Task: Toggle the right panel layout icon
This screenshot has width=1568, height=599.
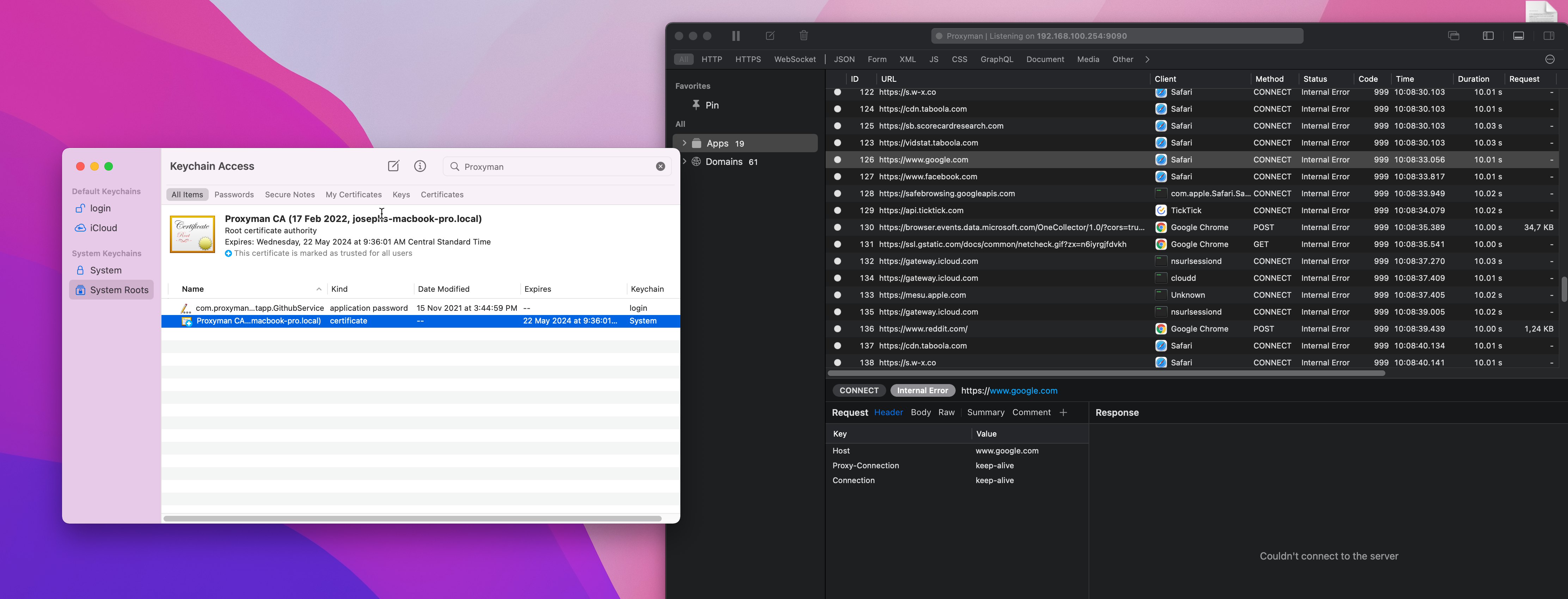Action: (1549, 36)
